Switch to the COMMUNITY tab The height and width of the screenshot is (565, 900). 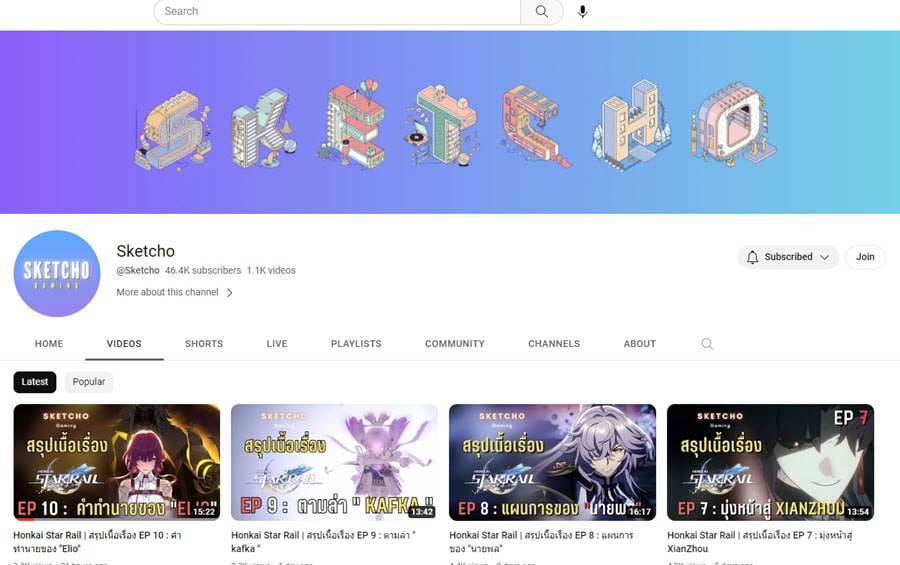pos(455,344)
